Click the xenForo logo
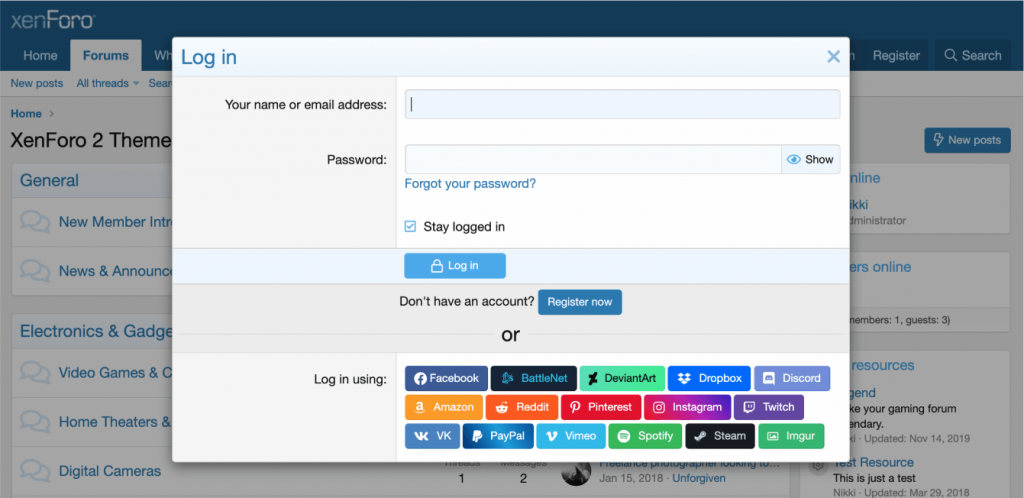Viewport: 1024px width, 498px height. click(54, 20)
